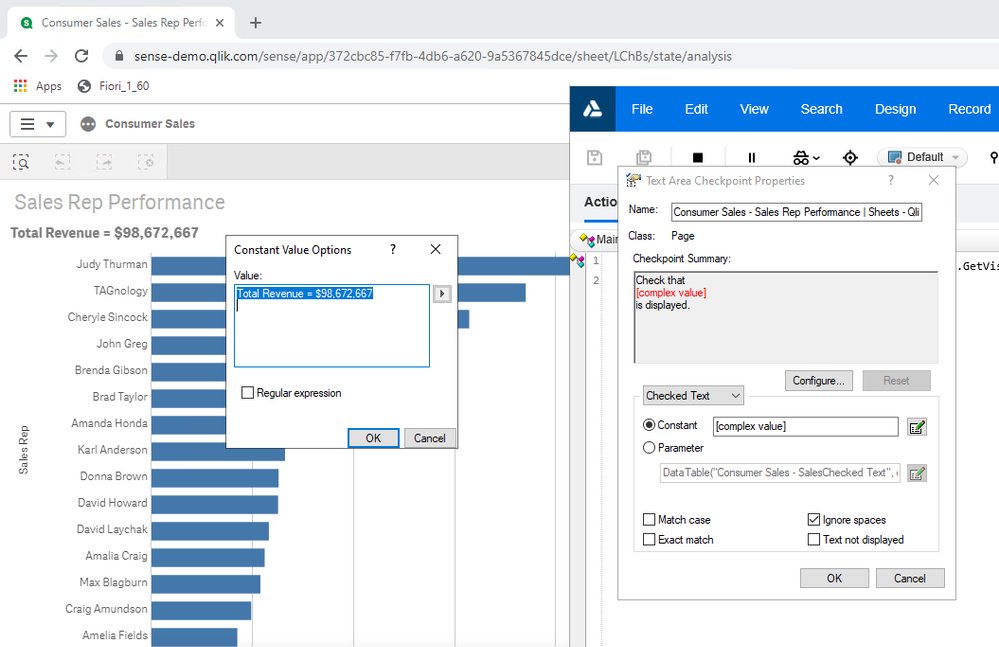Open the Qlik navigation hamburger menu
This screenshot has height=647, width=999.
pos(38,124)
